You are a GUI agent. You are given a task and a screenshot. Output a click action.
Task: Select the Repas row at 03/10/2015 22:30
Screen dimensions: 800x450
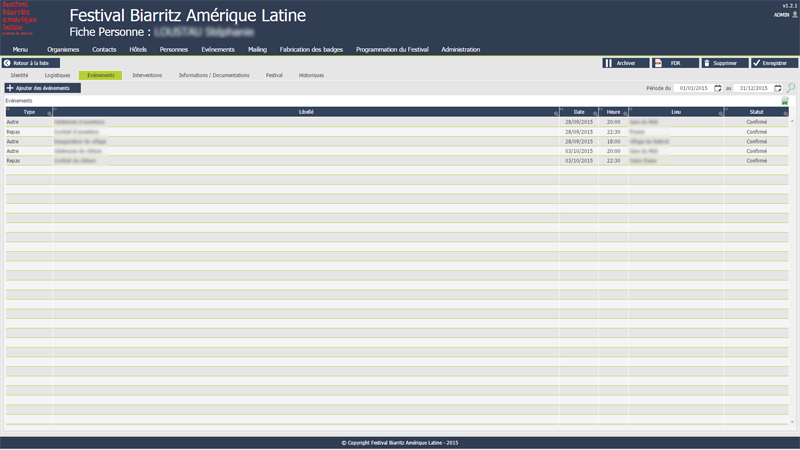(x=397, y=161)
